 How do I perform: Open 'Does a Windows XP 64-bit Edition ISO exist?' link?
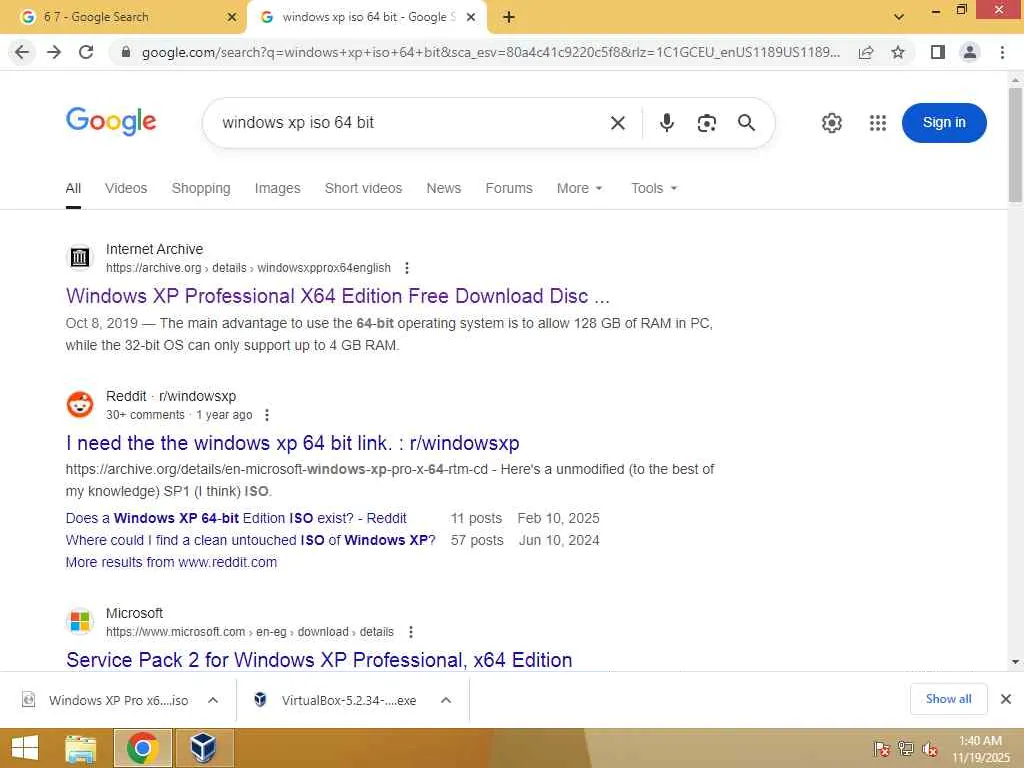[x=236, y=519]
